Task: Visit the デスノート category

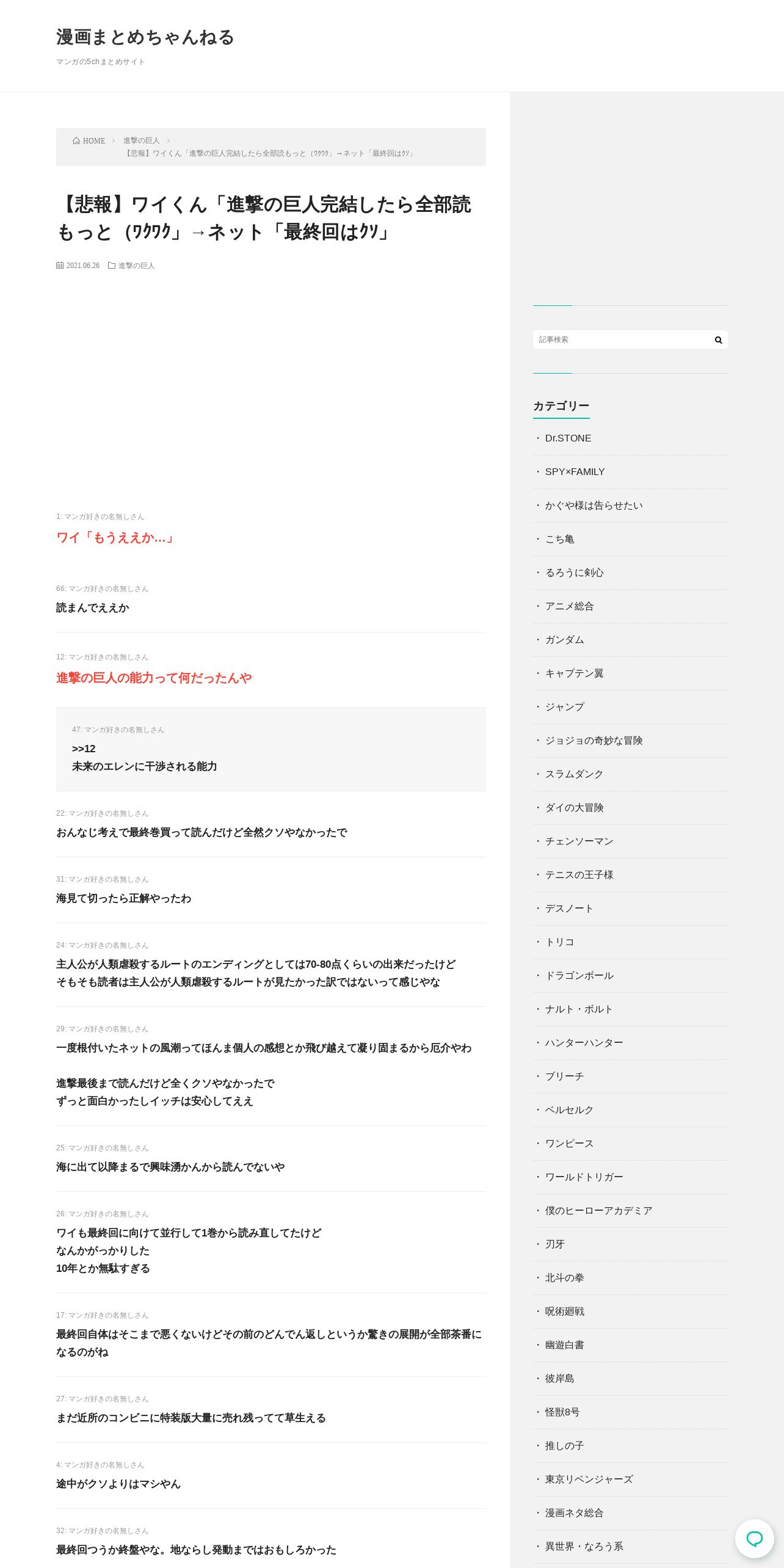Action: coord(569,909)
